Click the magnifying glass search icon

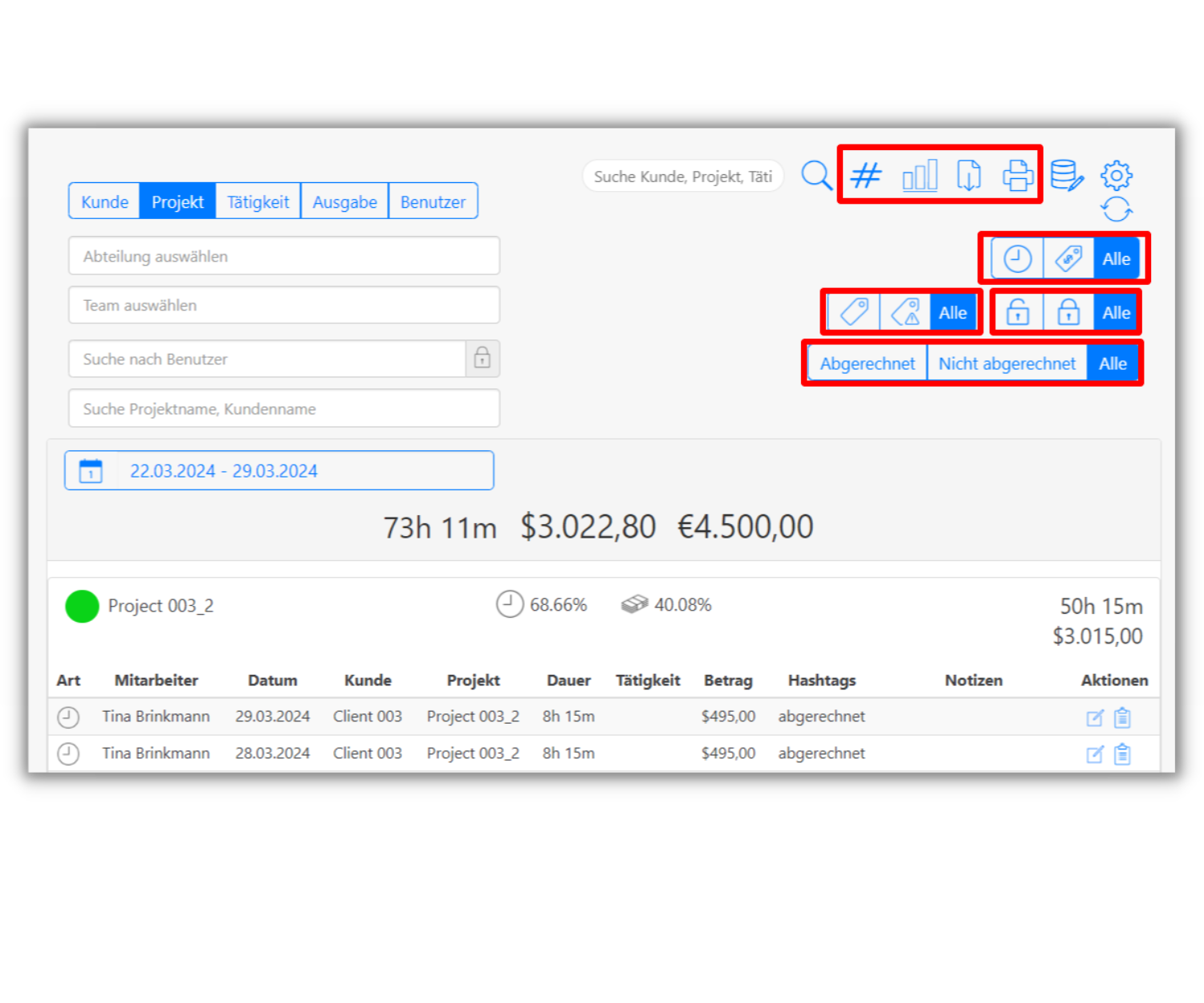816,175
